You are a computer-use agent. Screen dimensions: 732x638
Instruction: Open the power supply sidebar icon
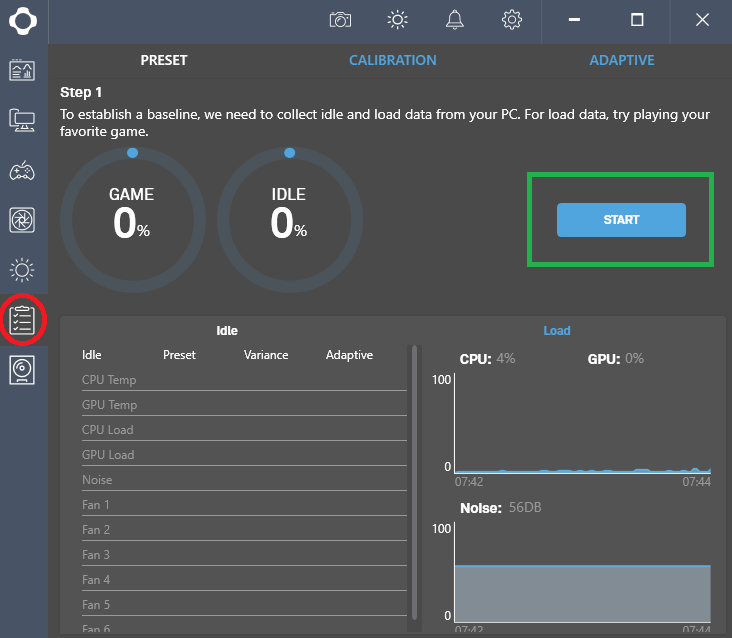(x=22, y=371)
